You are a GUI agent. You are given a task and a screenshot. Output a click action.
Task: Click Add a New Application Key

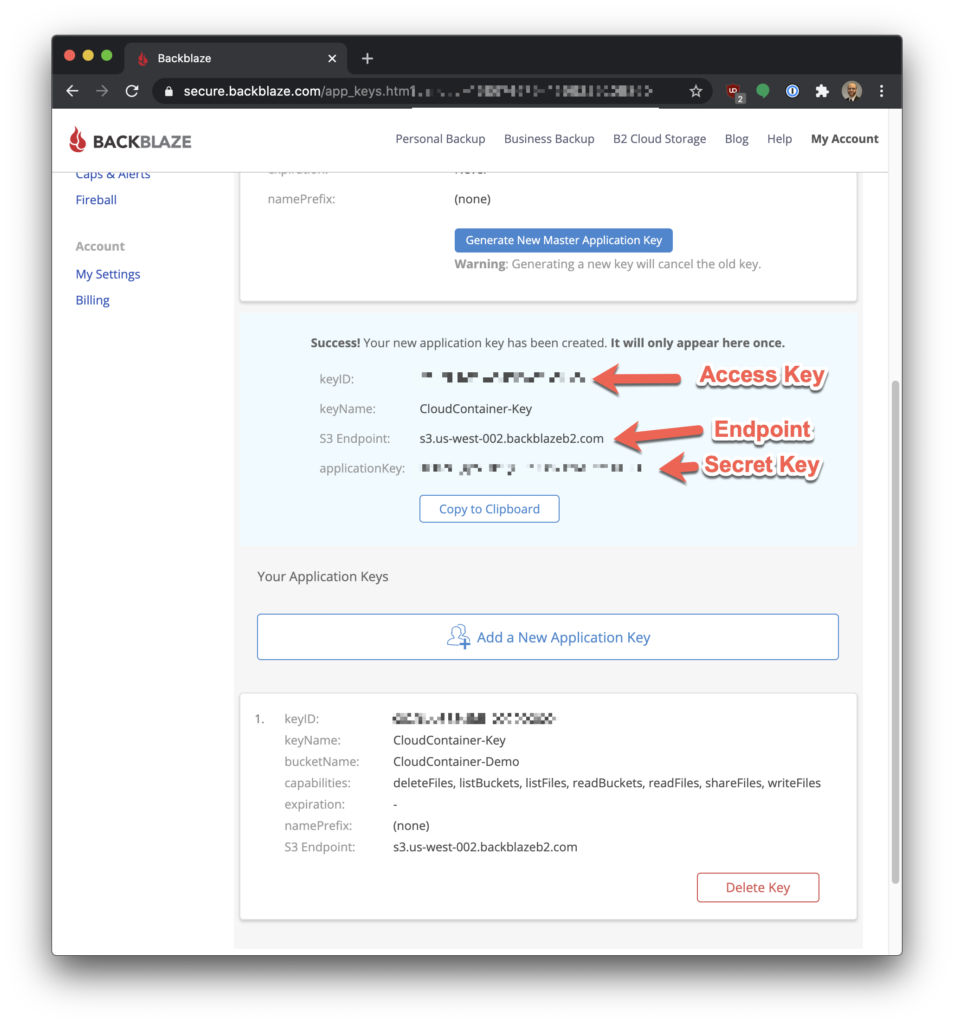click(x=548, y=637)
